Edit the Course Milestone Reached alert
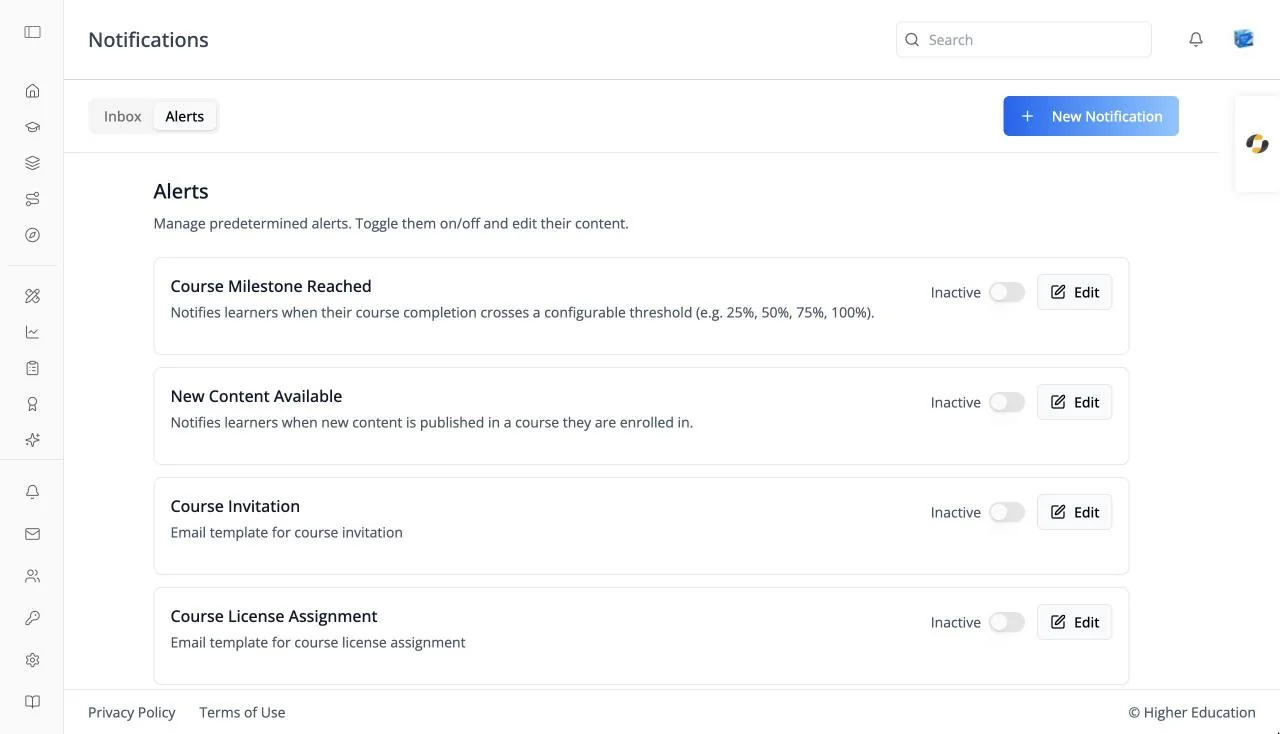 [1075, 292]
